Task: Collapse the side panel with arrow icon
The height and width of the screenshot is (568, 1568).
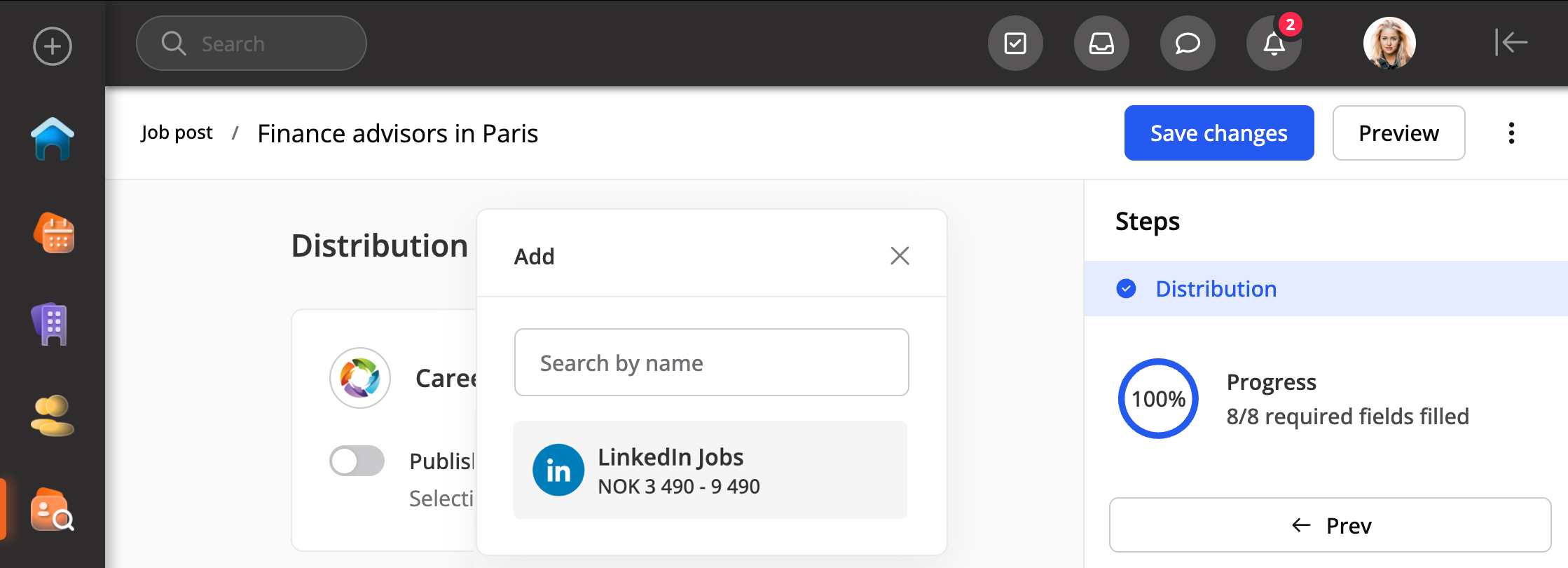Action: pyautogui.click(x=1511, y=42)
